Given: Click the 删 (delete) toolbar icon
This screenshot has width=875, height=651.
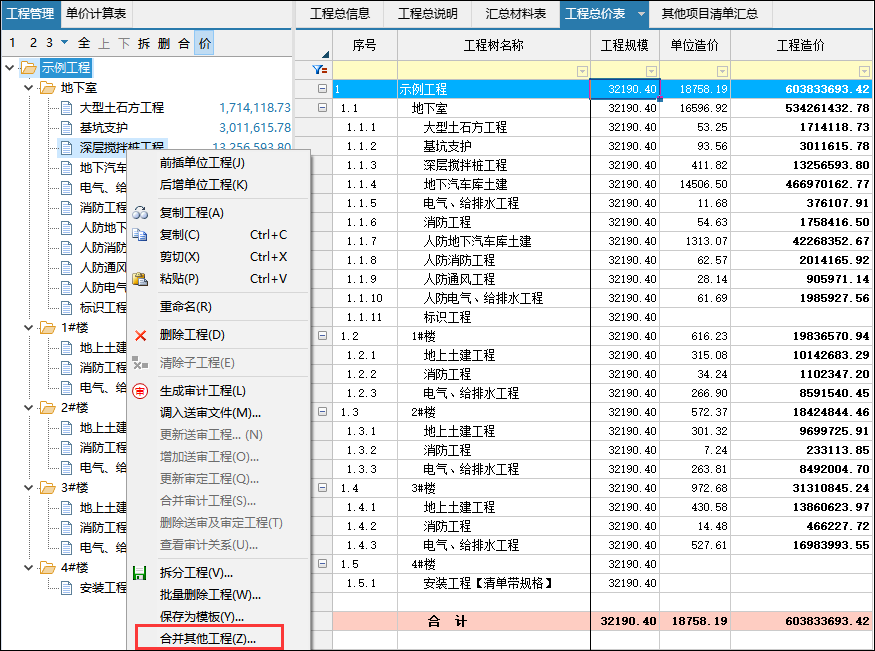Looking at the screenshot, I should [x=164, y=43].
